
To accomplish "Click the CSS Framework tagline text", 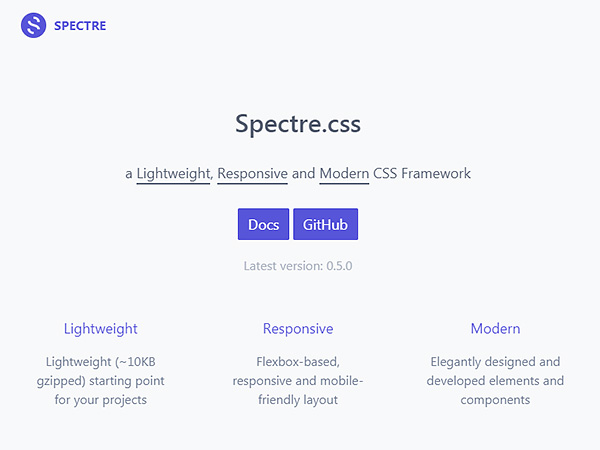I will click(422, 173).
